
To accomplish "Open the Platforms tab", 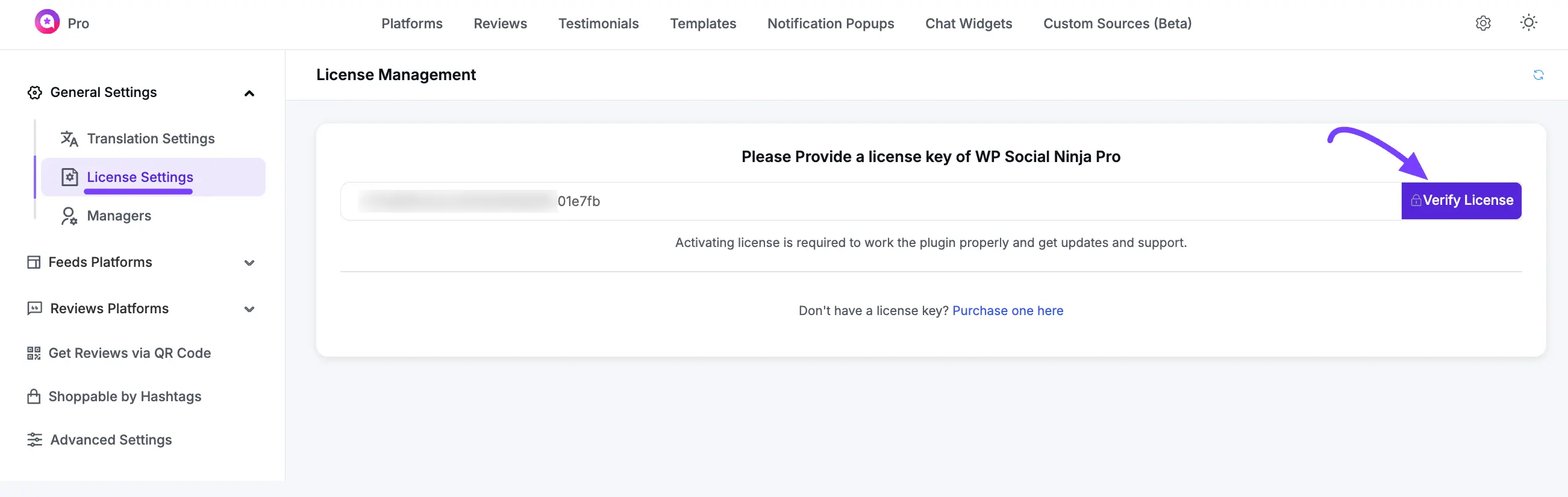I will pyautogui.click(x=411, y=23).
